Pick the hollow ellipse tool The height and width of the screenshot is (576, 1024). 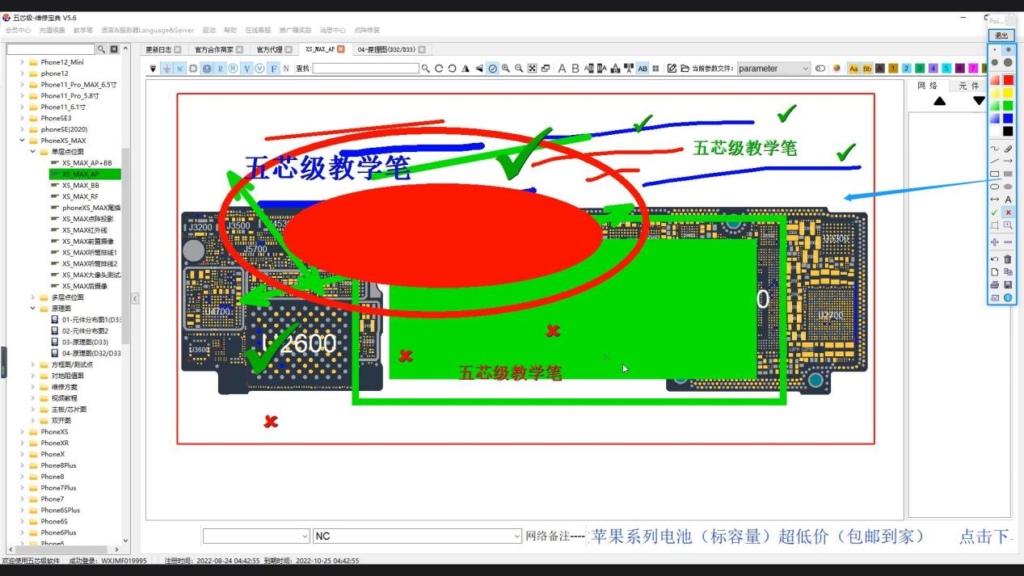click(x=994, y=187)
